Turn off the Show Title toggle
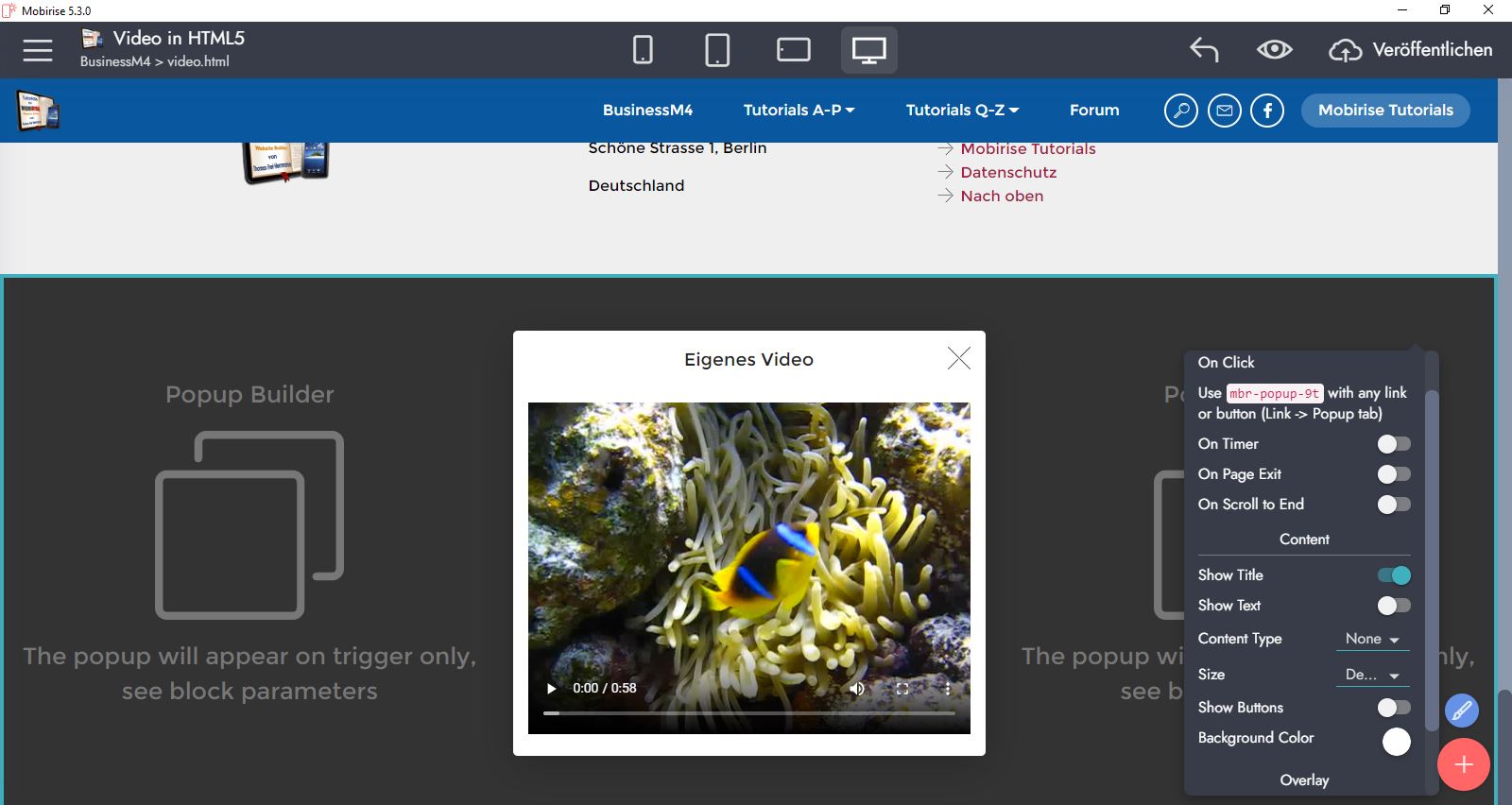This screenshot has width=1512, height=805. click(1394, 575)
